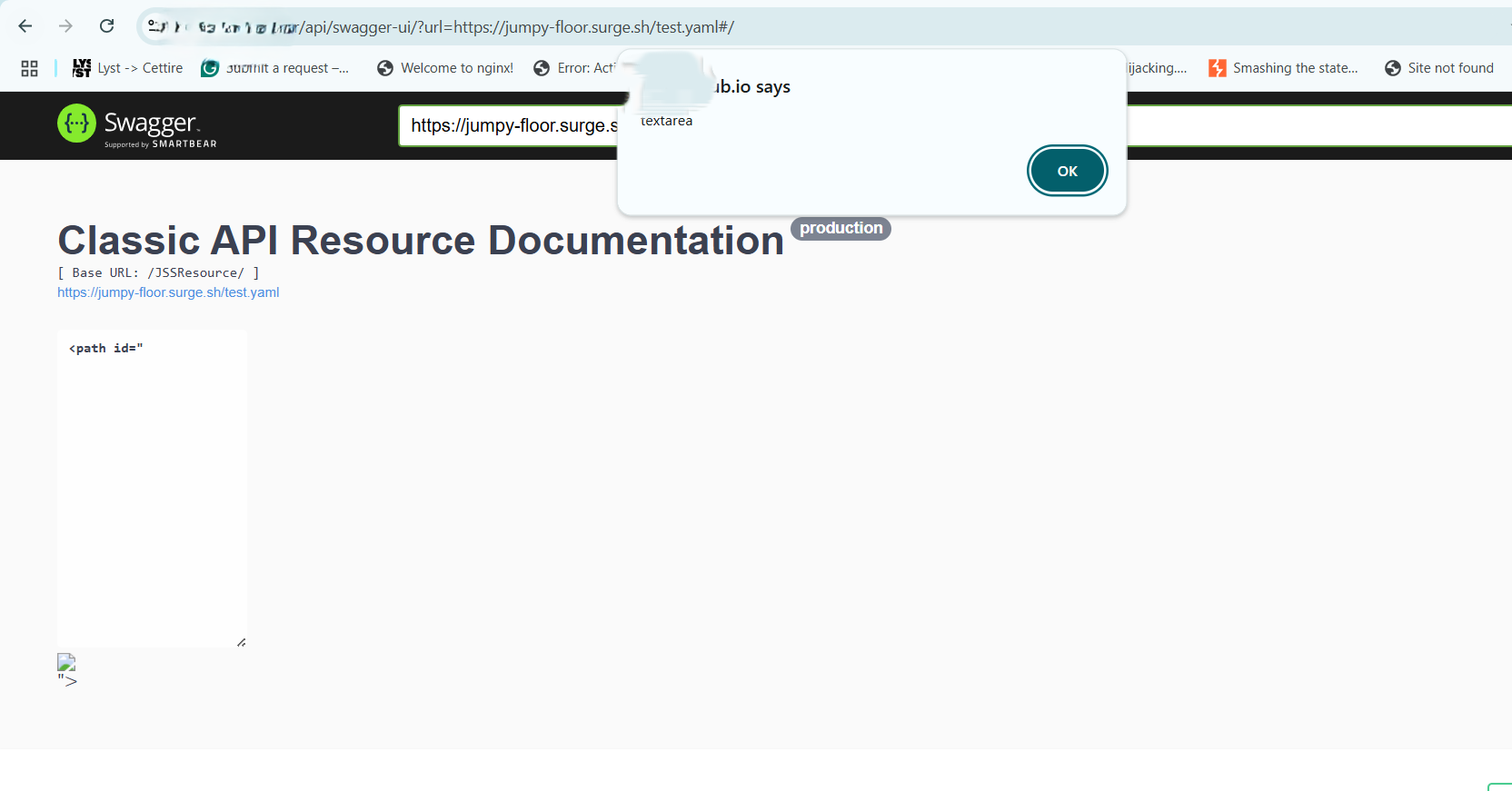
Task: Click the browser back arrow
Action: click(x=25, y=26)
